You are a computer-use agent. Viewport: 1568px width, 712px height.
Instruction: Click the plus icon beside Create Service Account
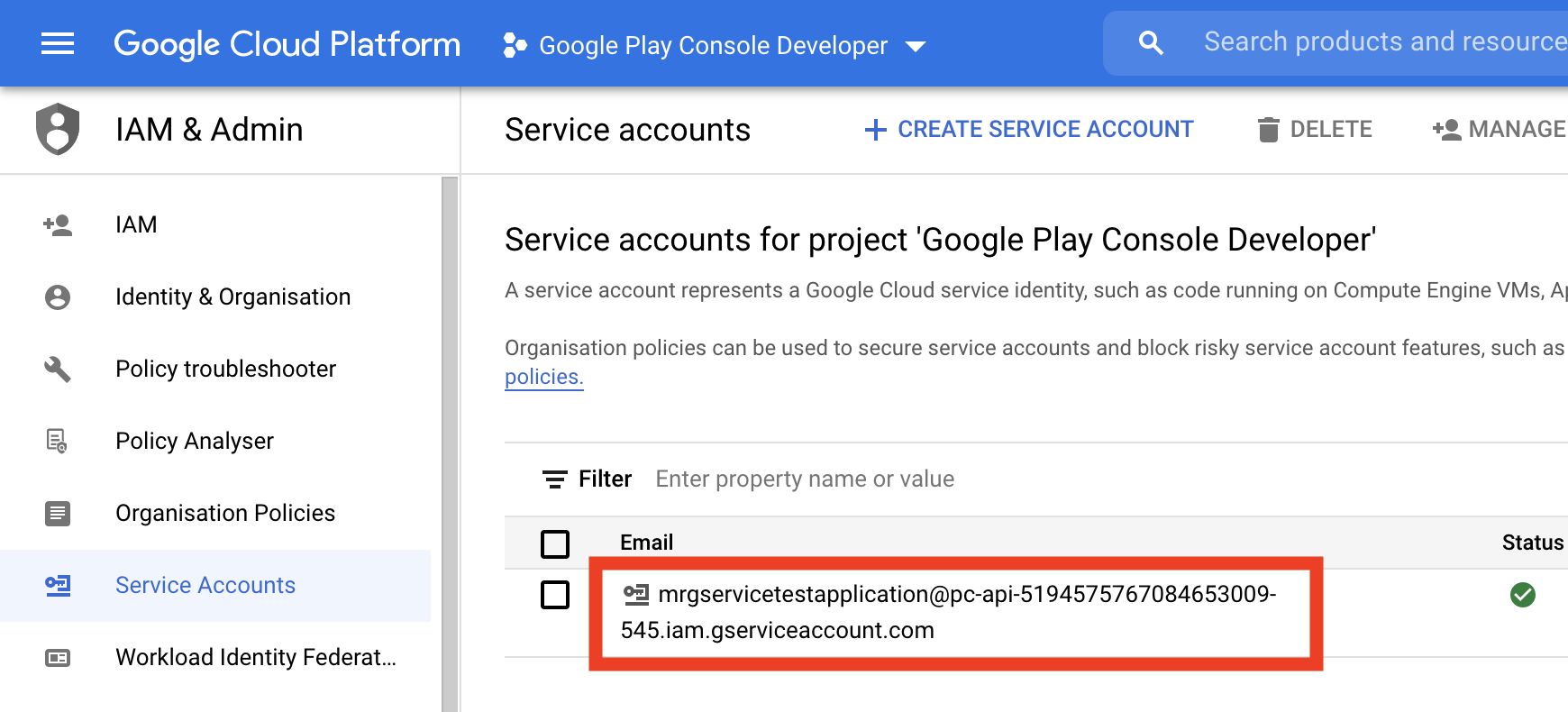pyautogui.click(x=875, y=130)
